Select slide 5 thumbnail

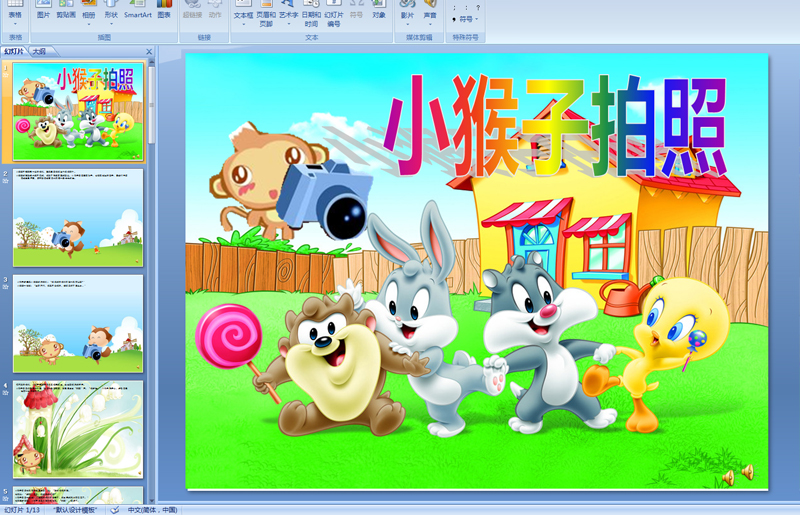tap(78, 495)
